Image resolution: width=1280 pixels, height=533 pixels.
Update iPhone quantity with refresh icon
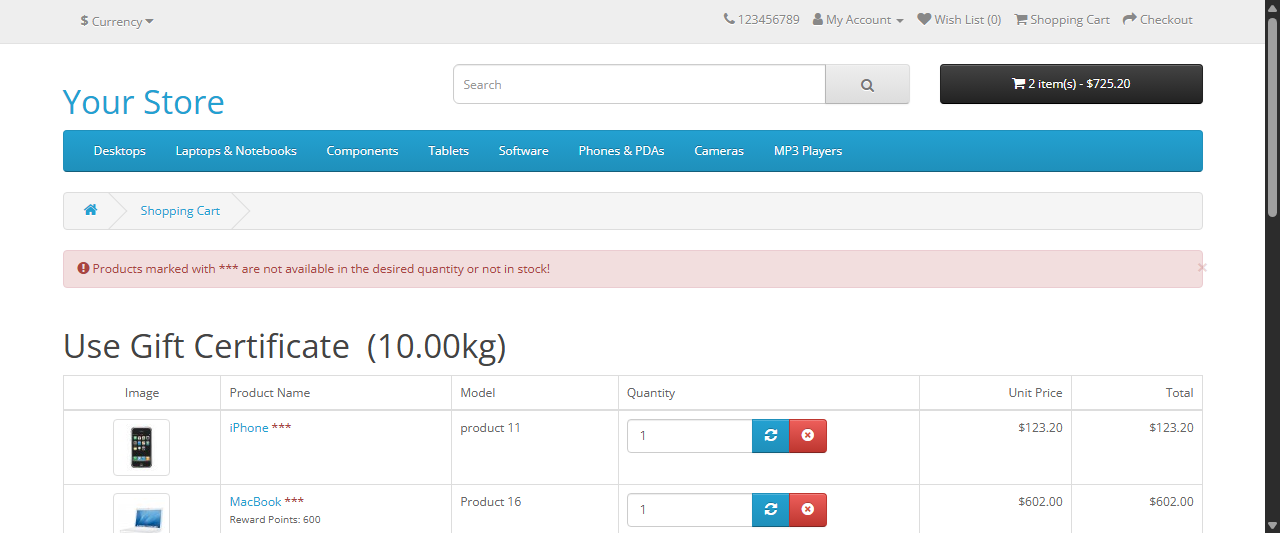[x=770, y=436]
